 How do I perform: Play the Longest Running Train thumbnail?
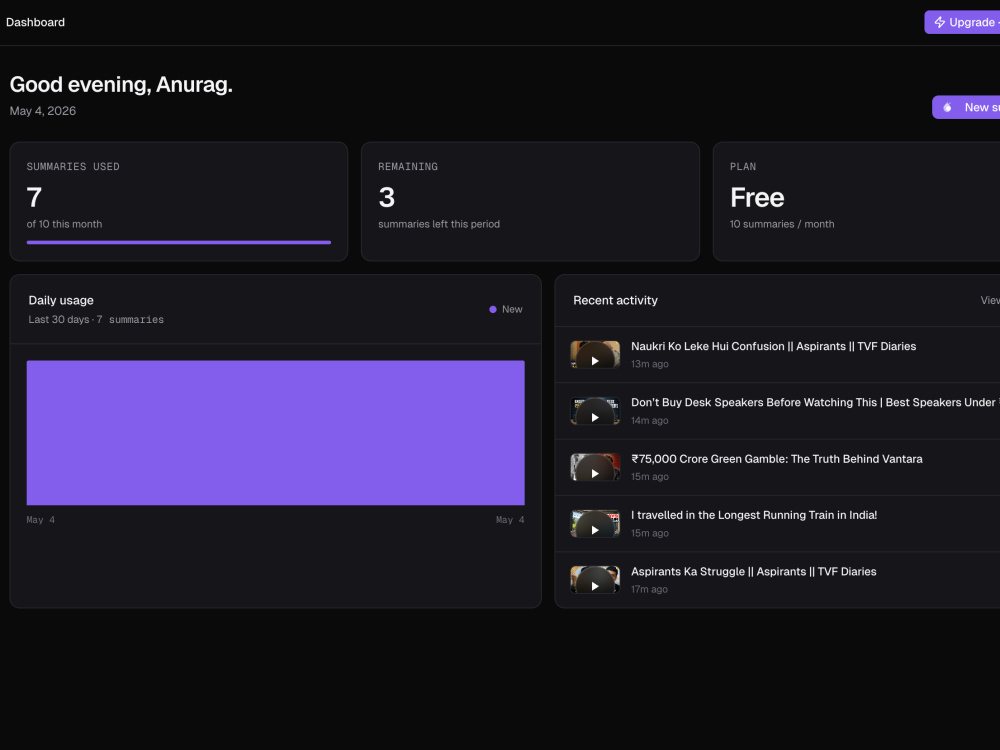coord(595,524)
